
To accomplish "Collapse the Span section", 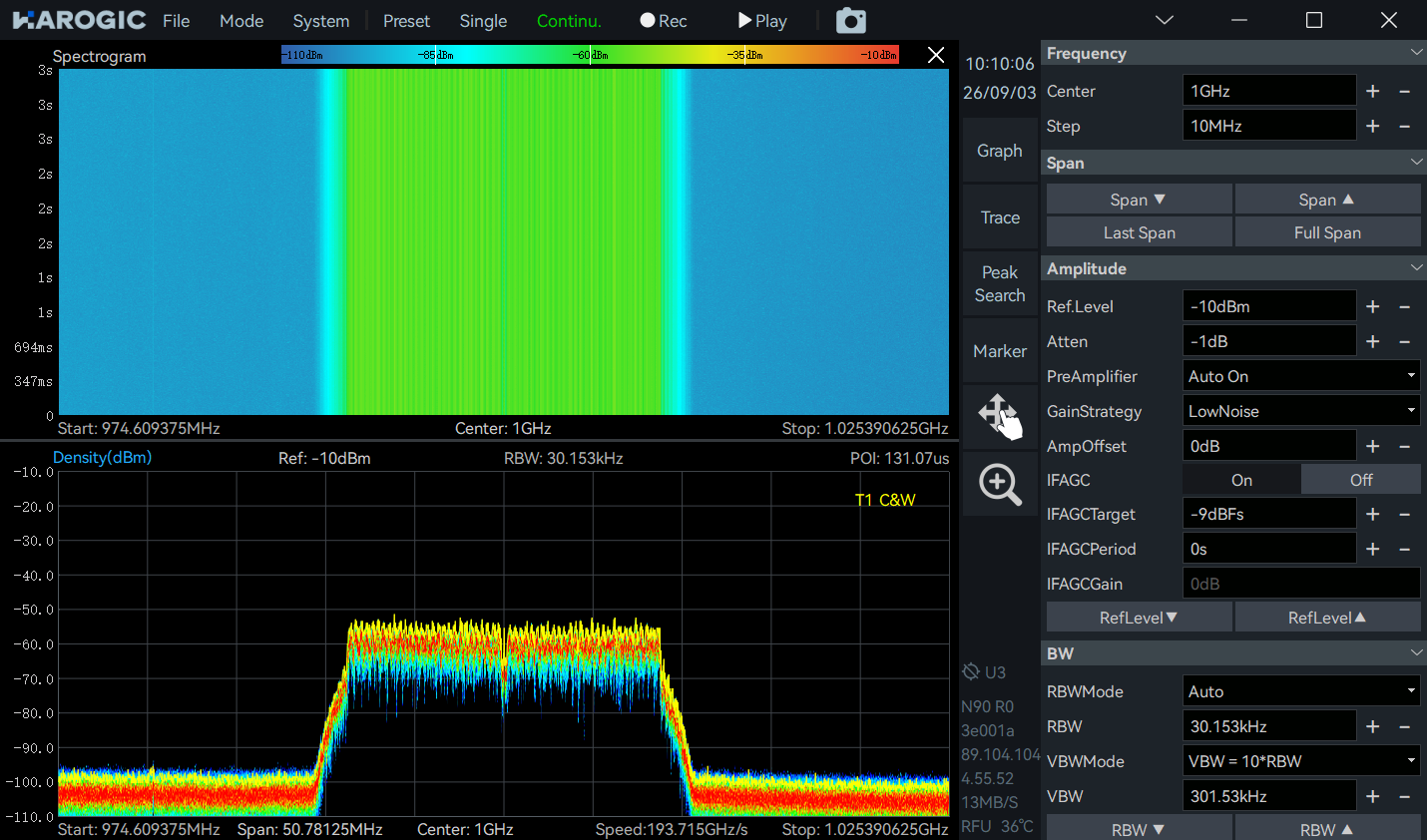I will coord(1416,162).
